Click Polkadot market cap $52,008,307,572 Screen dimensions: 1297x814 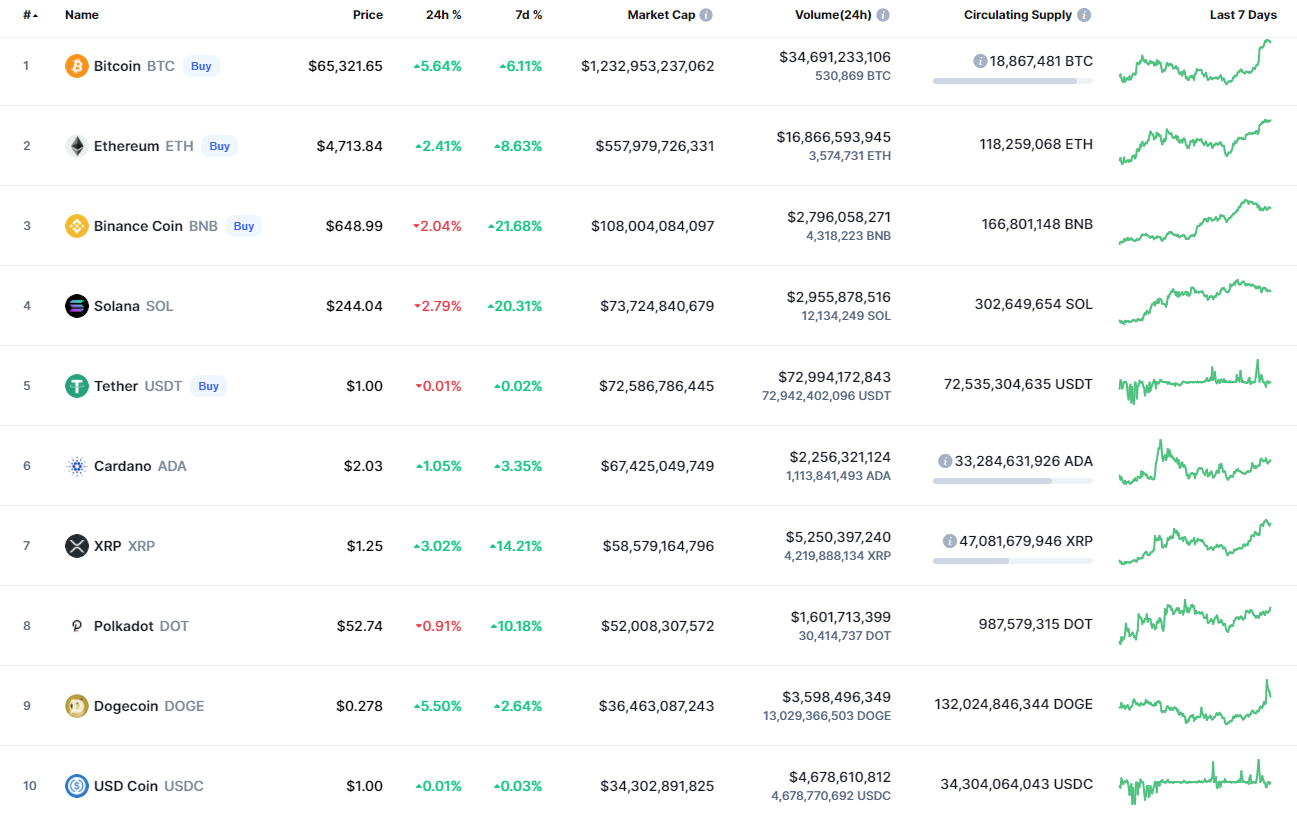click(x=657, y=626)
